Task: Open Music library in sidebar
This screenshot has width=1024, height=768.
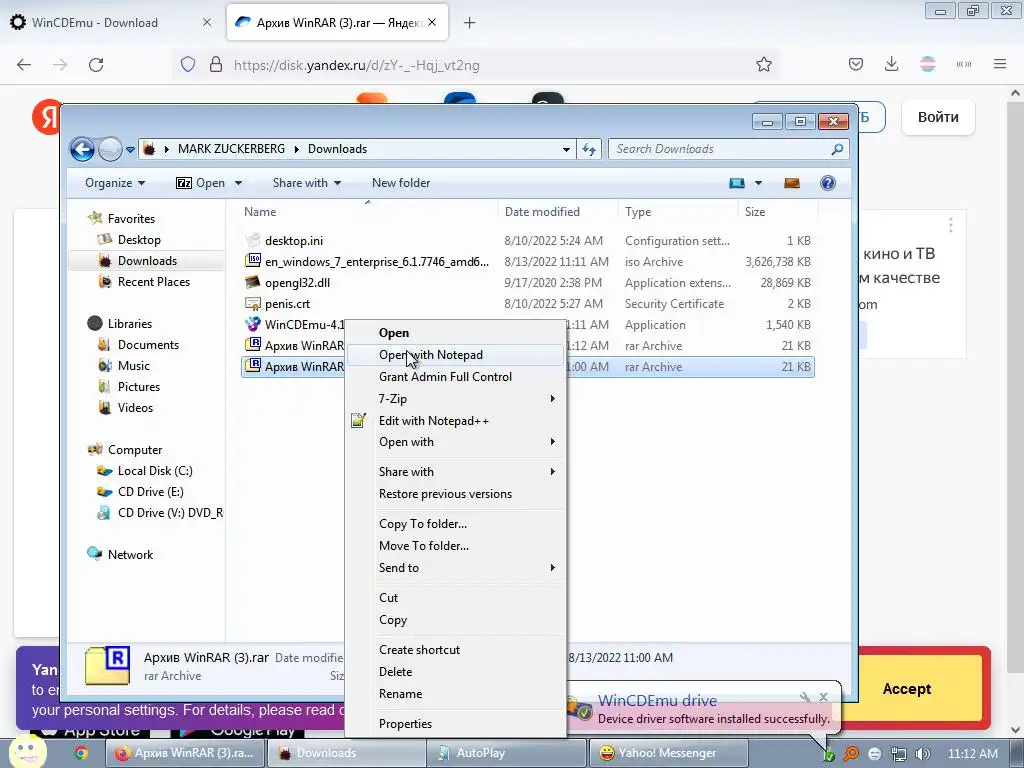Action: point(133,366)
